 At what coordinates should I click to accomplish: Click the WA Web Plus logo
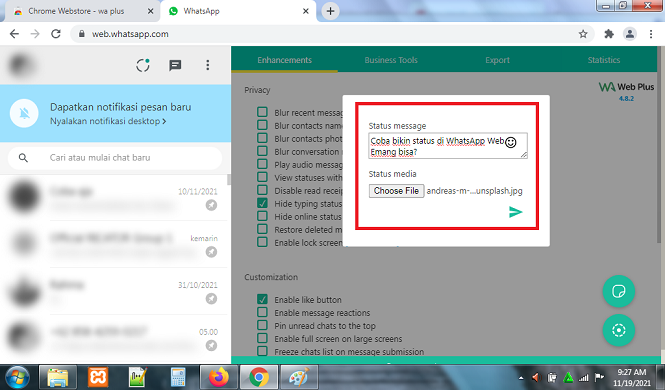[x=626, y=87]
